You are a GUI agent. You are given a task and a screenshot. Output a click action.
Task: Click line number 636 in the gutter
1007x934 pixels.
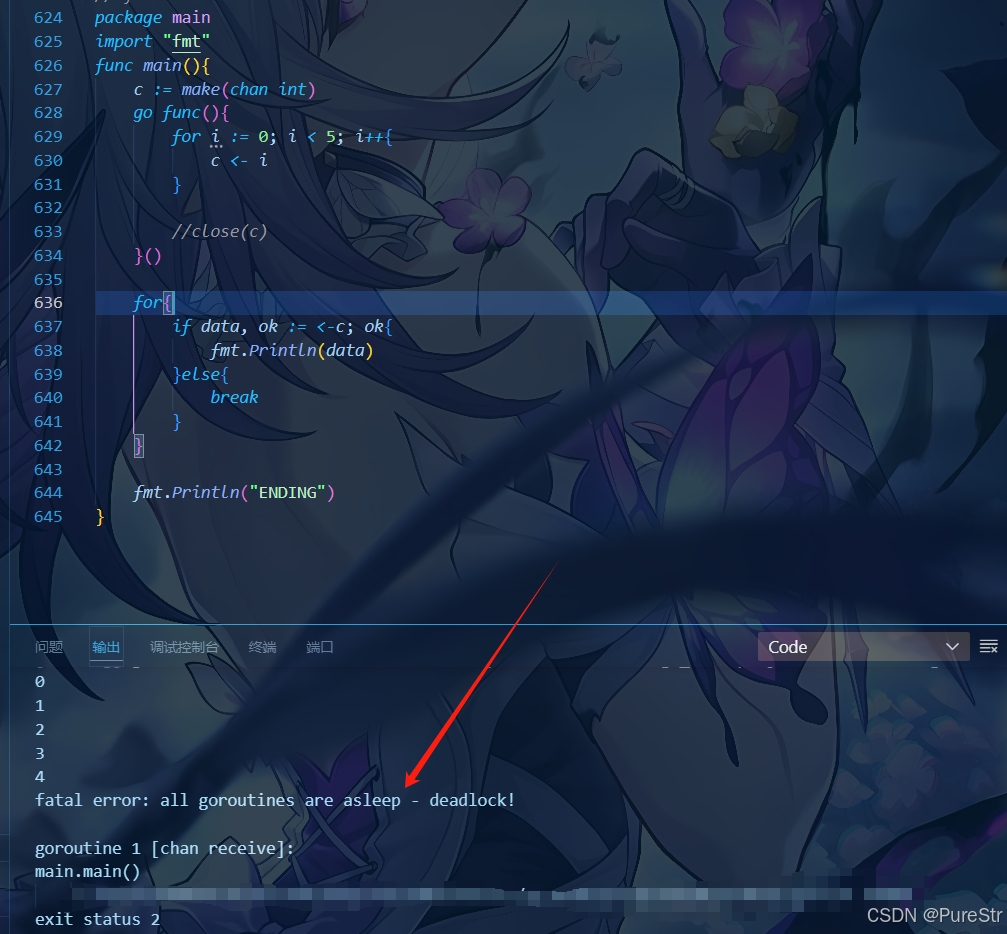(x=48, y=303)
